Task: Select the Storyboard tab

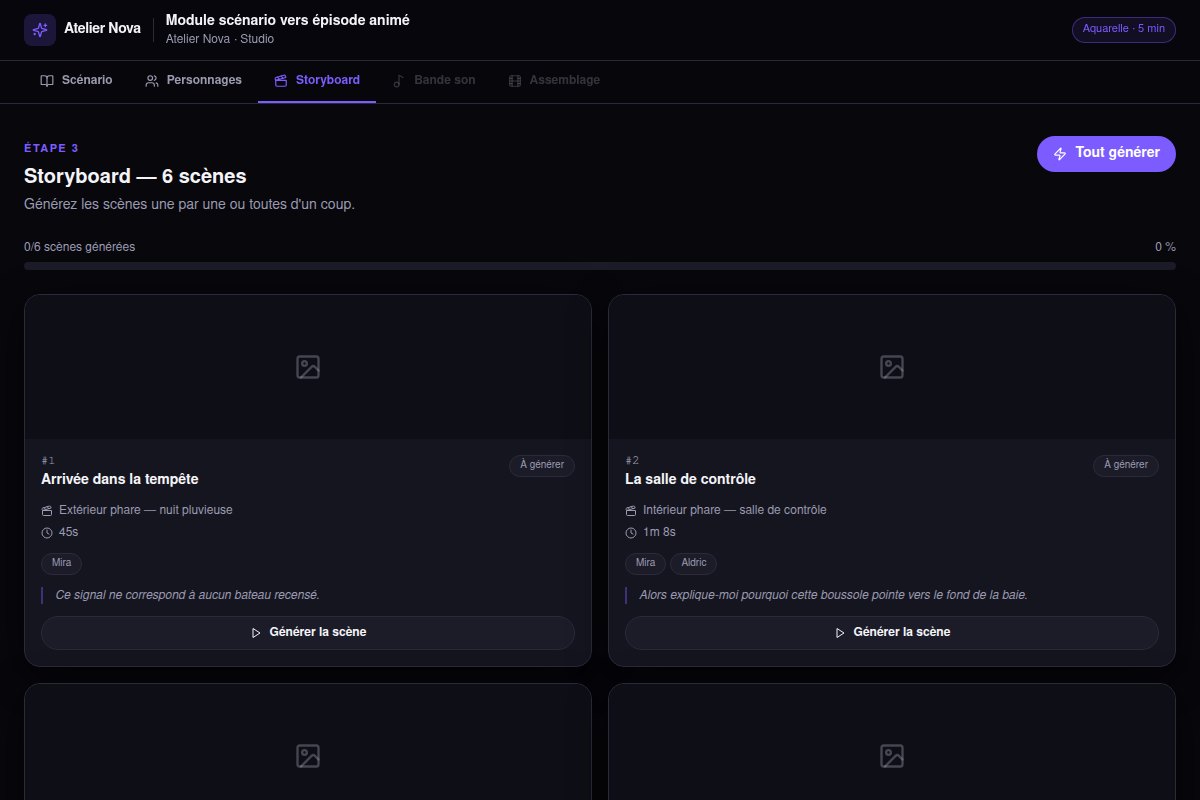Action: pos(317,80)
